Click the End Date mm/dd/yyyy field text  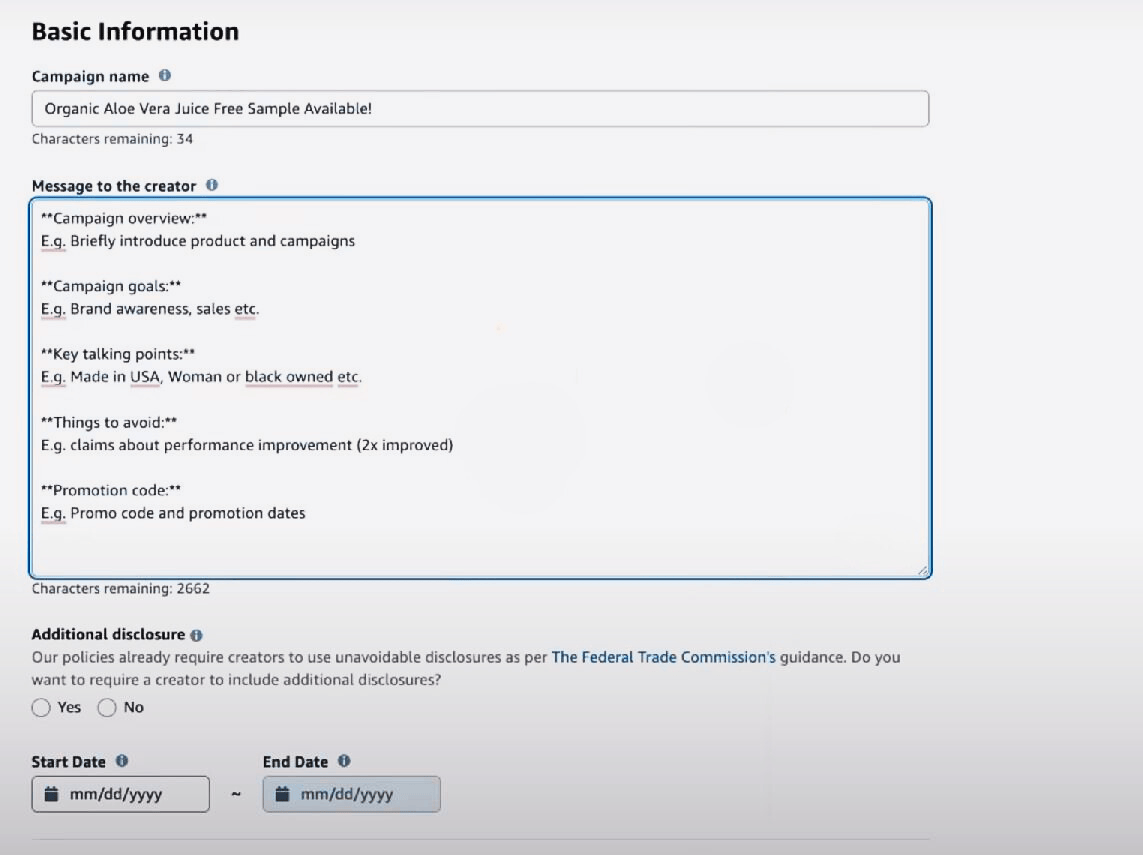click(x=347, y=794)
